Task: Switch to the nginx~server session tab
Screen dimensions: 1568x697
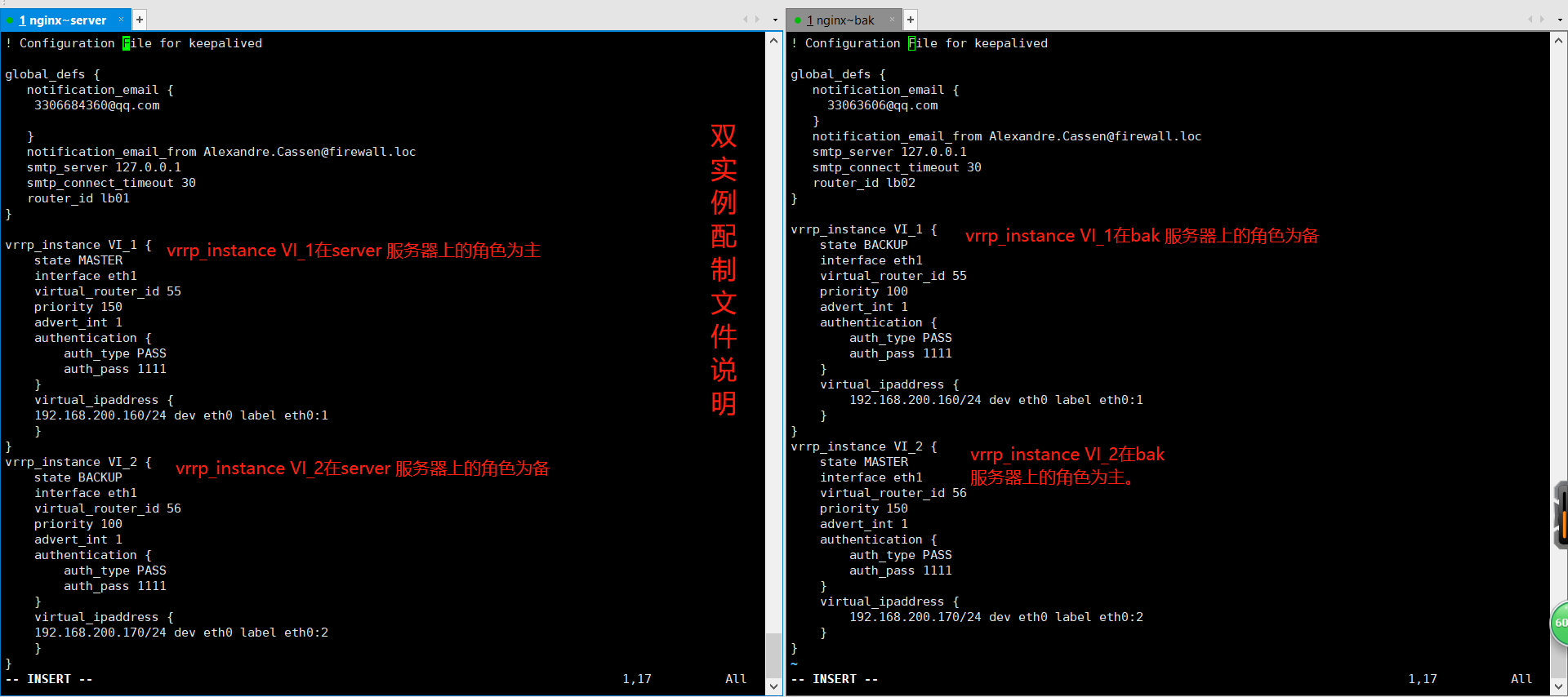Action: click(x=64, y=20)
